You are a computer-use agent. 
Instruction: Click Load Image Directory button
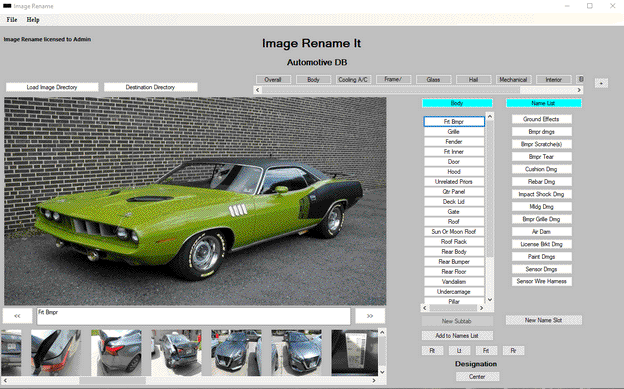point(52,87)
